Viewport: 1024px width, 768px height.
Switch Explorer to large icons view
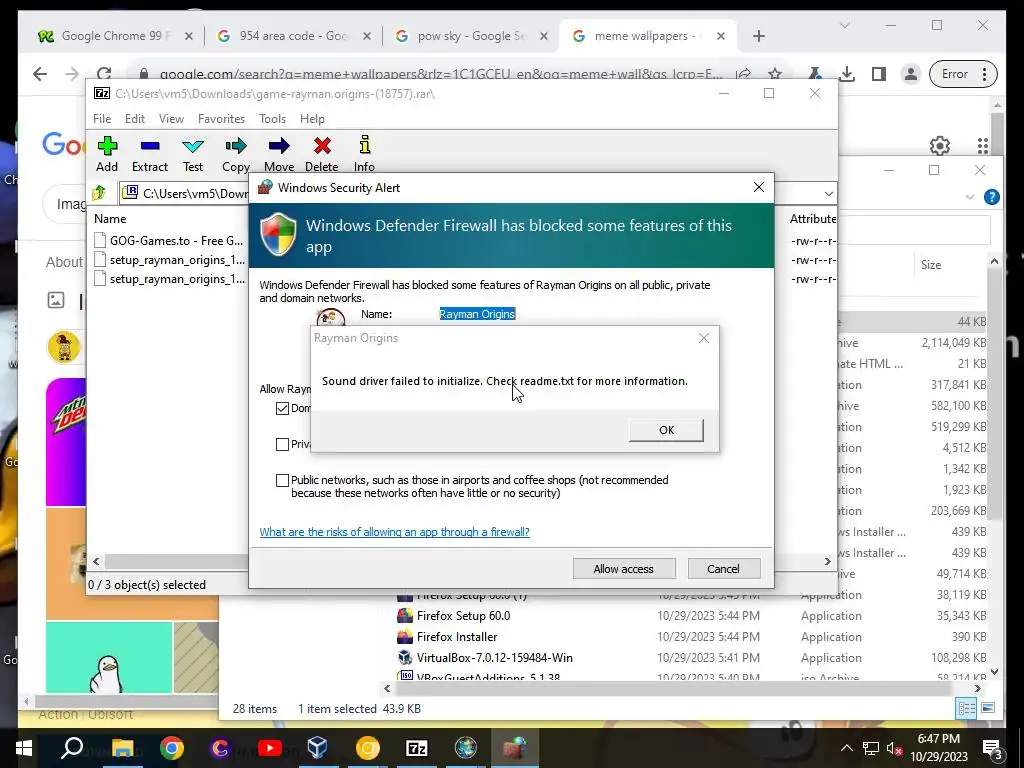tap(988, 708)
